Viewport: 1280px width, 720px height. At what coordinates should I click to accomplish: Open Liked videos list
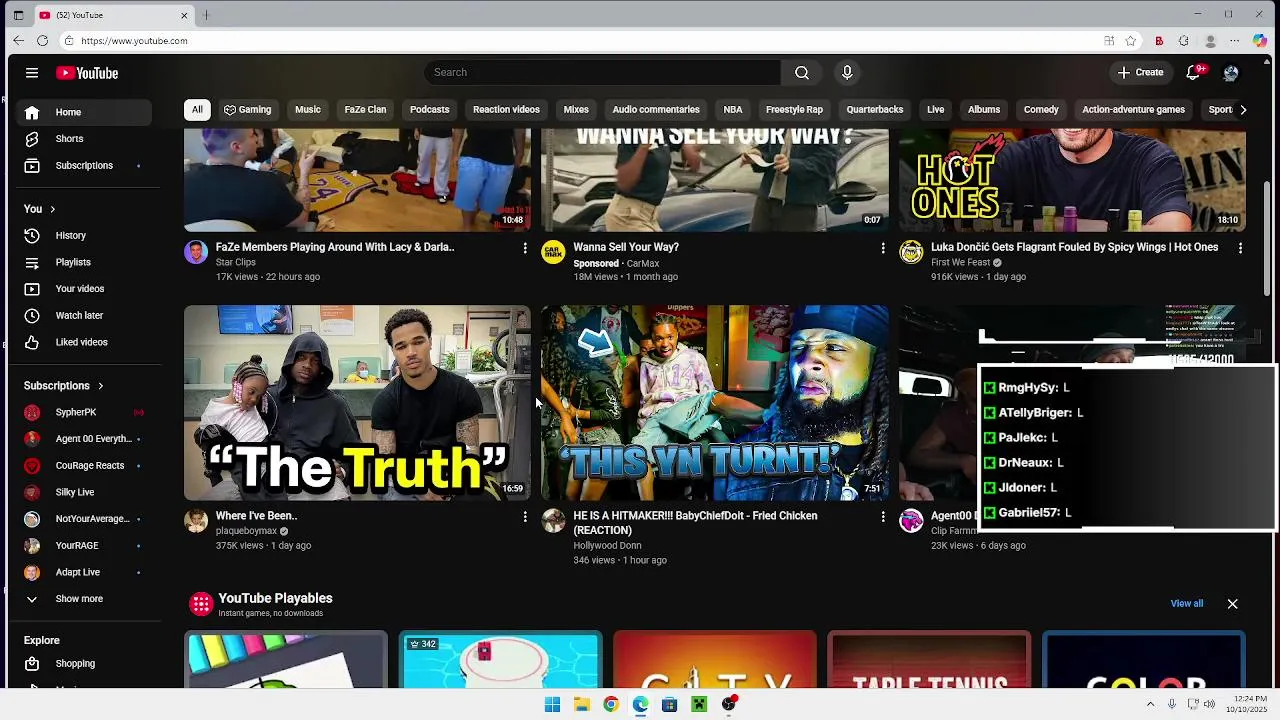coord(84,342)
